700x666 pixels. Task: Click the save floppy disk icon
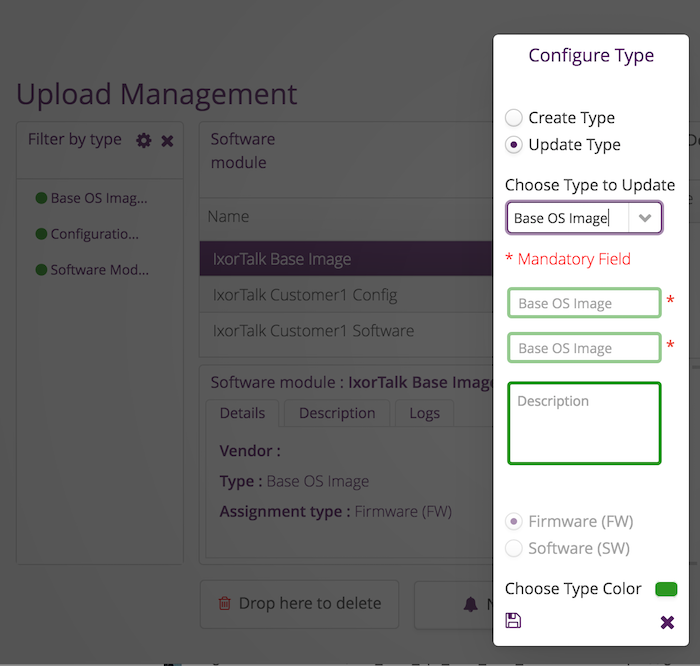[x=513, y=620]
